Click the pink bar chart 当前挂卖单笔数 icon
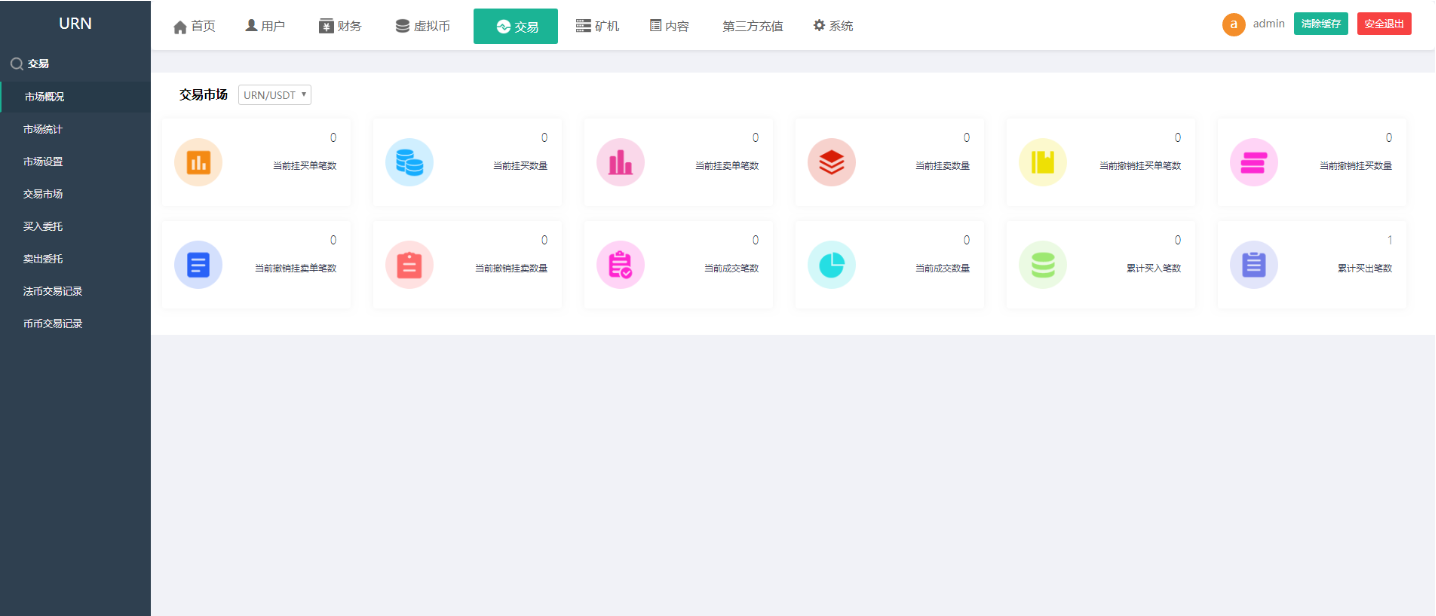The image size is (1436, 616). [620, 162]
